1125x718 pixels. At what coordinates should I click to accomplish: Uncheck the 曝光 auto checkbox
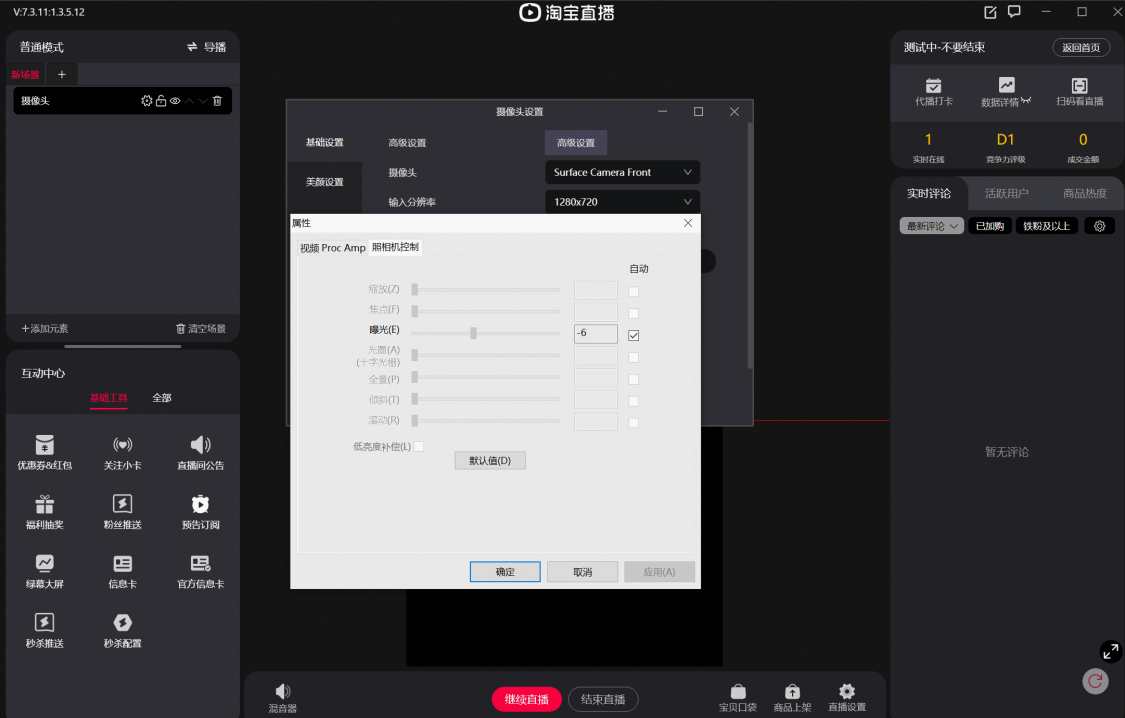[634, 335]
